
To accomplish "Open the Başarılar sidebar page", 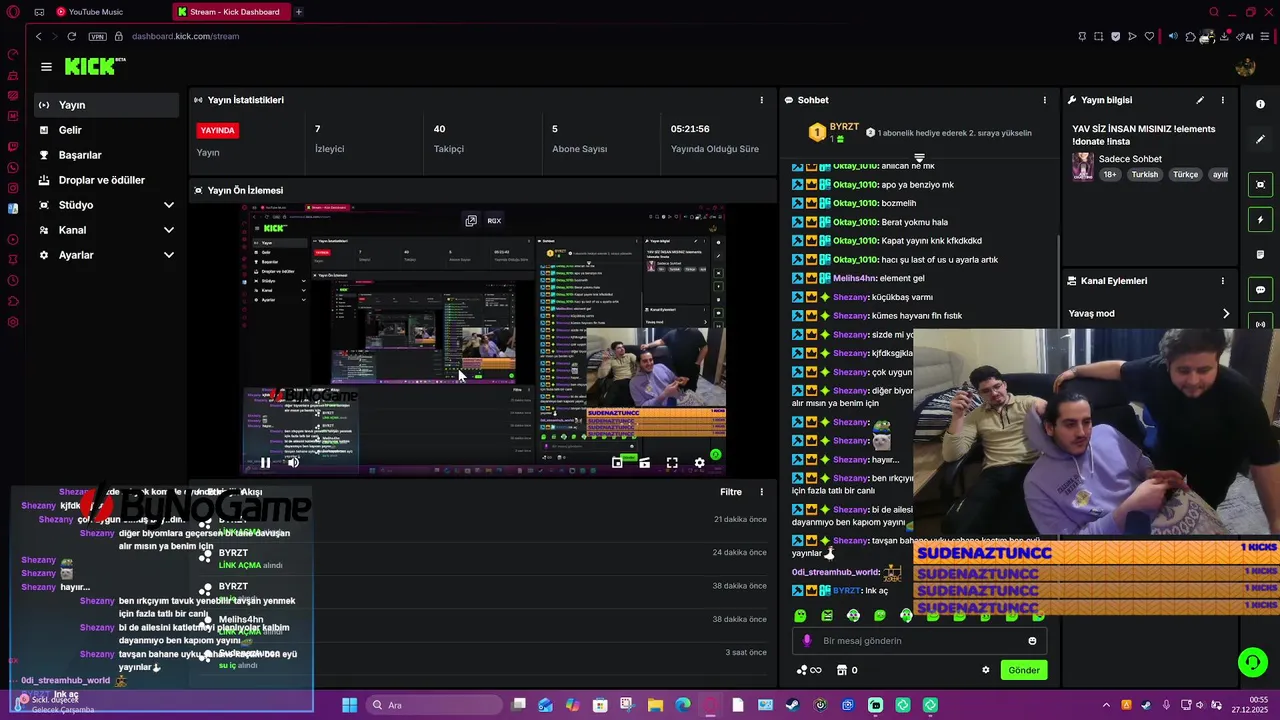I will (x=106, y=155).
